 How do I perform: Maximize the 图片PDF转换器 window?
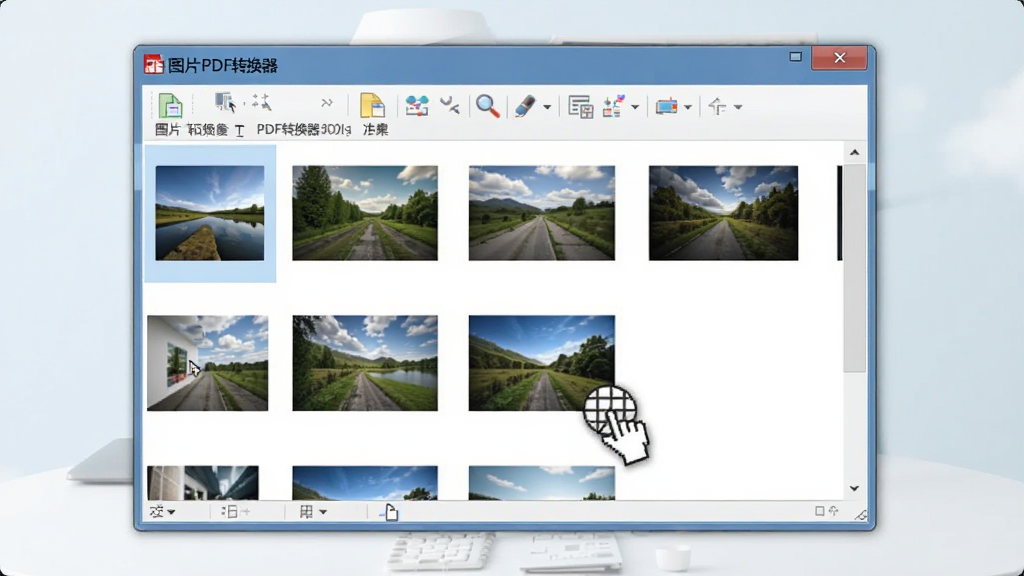click(795, 57)
